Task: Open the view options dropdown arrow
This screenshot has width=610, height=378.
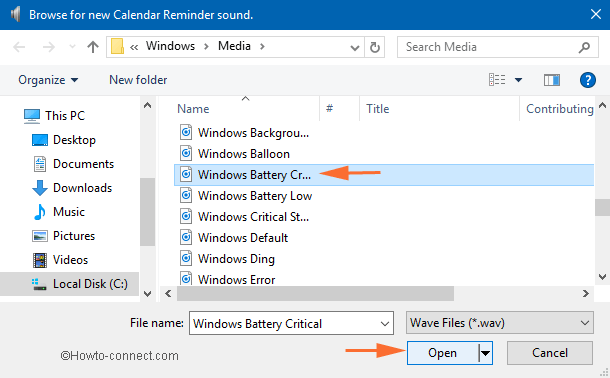Action: (x=518, y=80)
